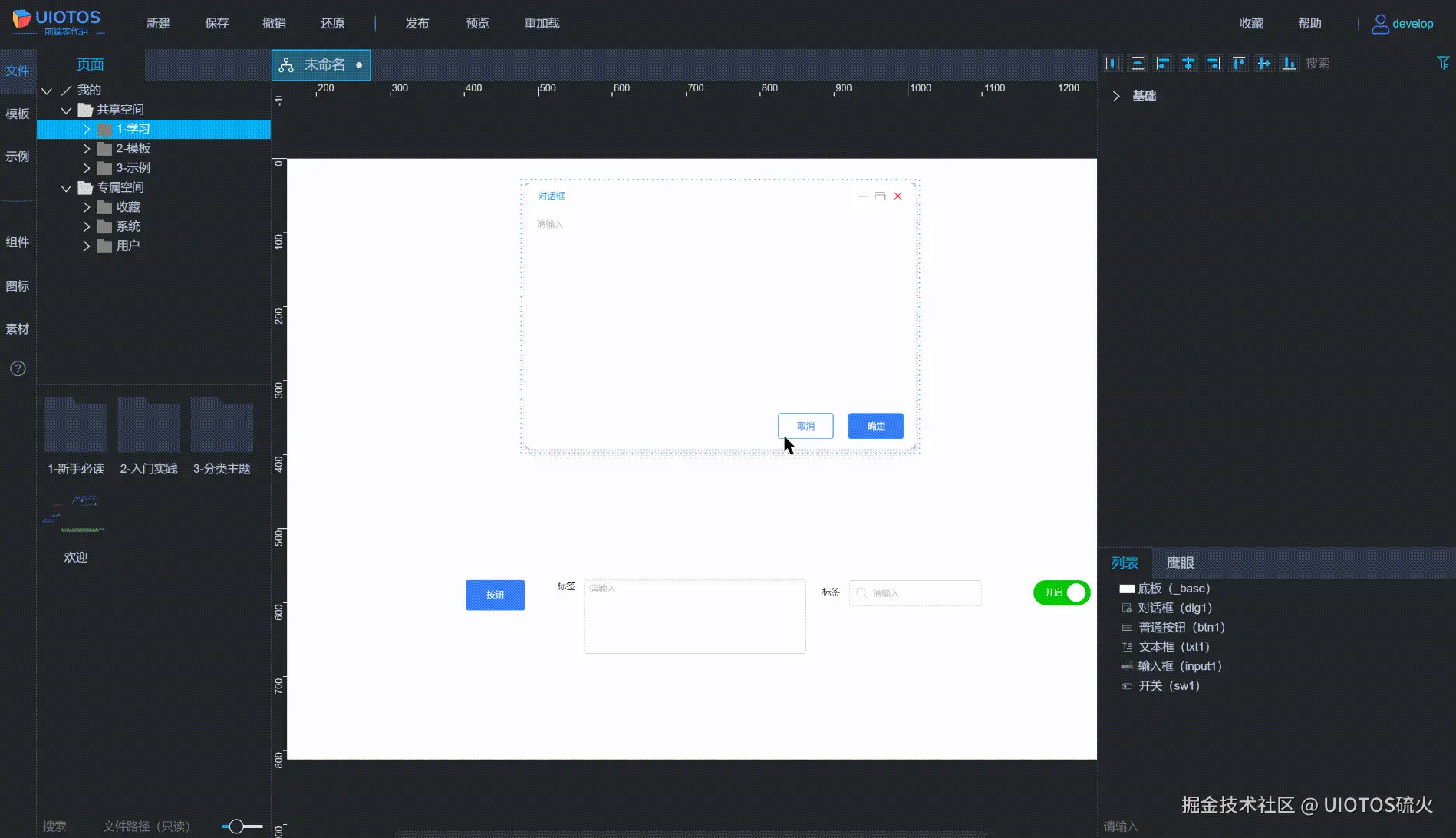Viewport: 1456px width, 838px height.
Task: Click the multiline text box on canvas
Action: 695,616
